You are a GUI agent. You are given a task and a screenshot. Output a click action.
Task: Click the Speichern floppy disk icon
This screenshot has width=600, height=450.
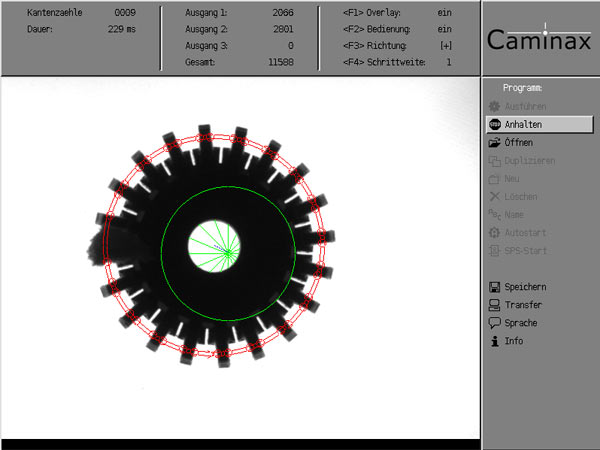(x=494, y=287)
